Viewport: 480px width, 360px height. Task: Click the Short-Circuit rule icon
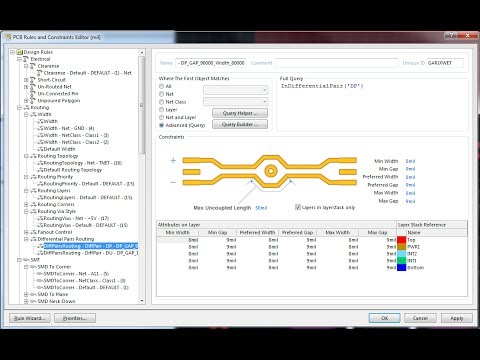(x=32, y=80)
